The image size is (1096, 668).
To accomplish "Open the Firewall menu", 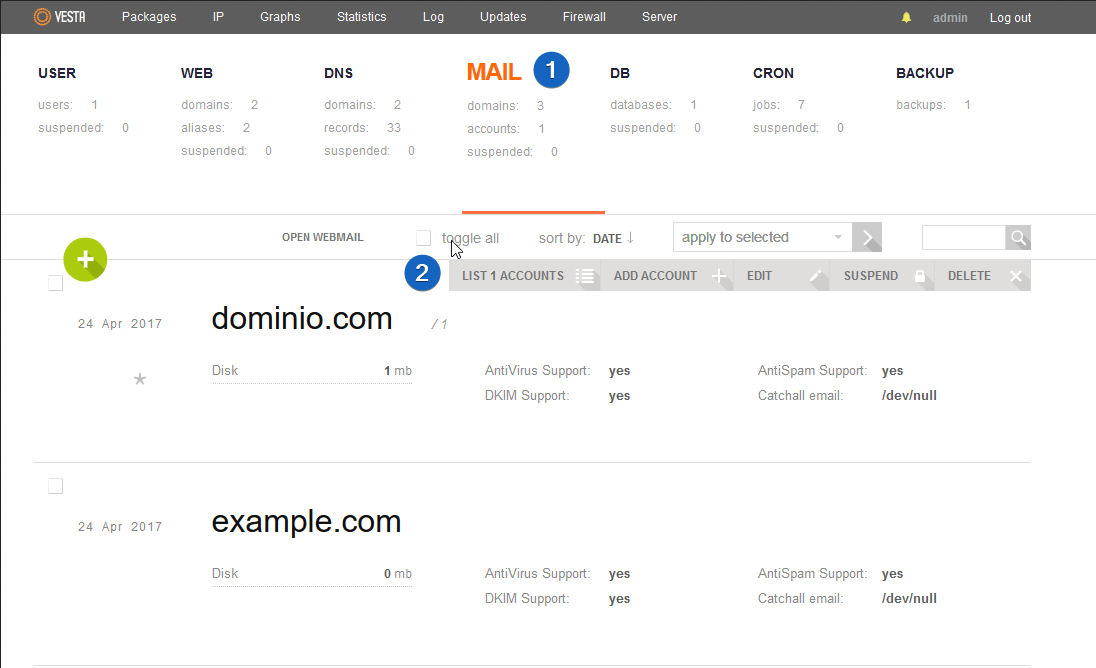I will coord(584,17).
